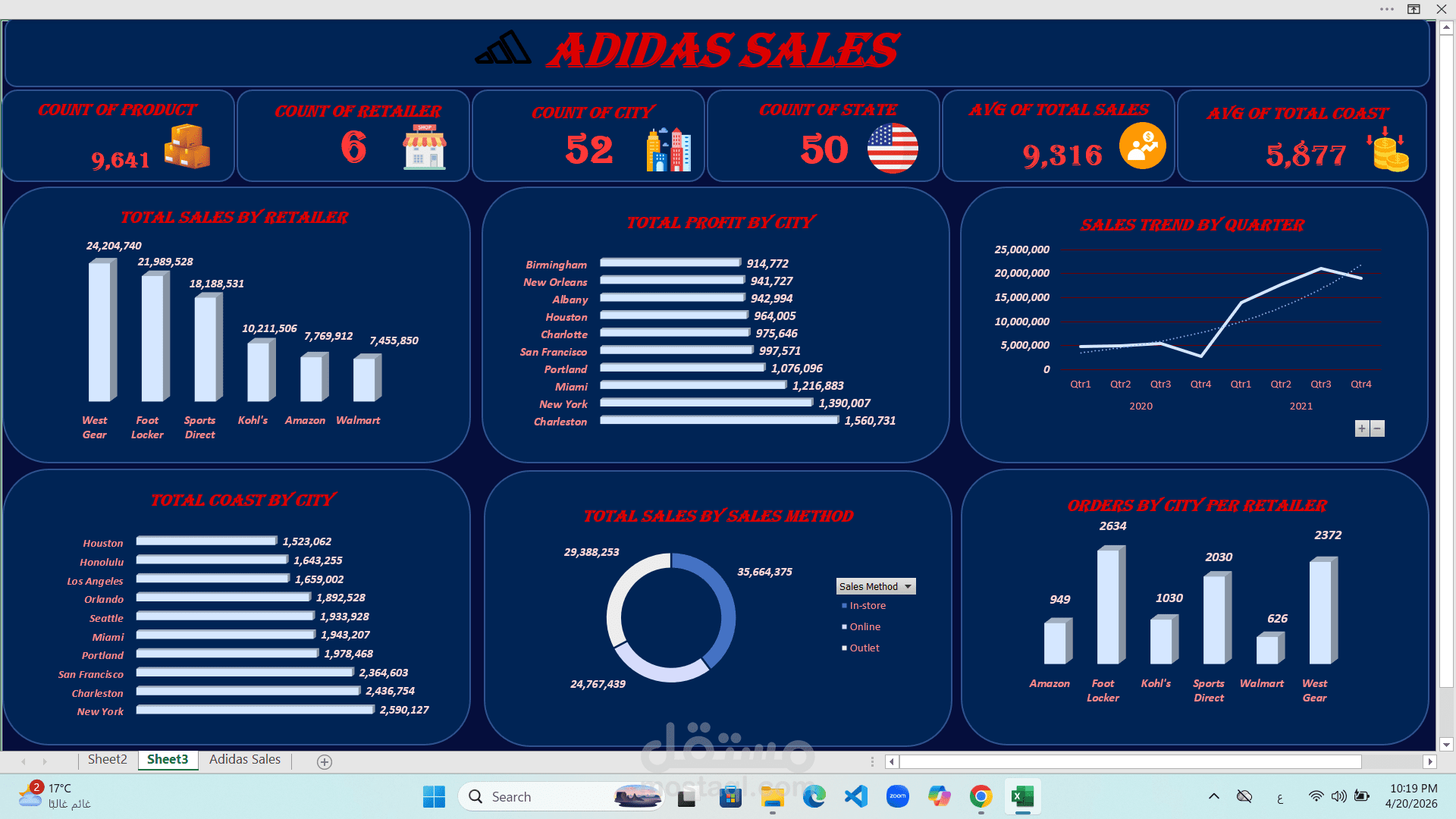Click the Count of City value 52
Image resolution: width=1456 pixels, height=819 pixels.
[x=589, y=149]
